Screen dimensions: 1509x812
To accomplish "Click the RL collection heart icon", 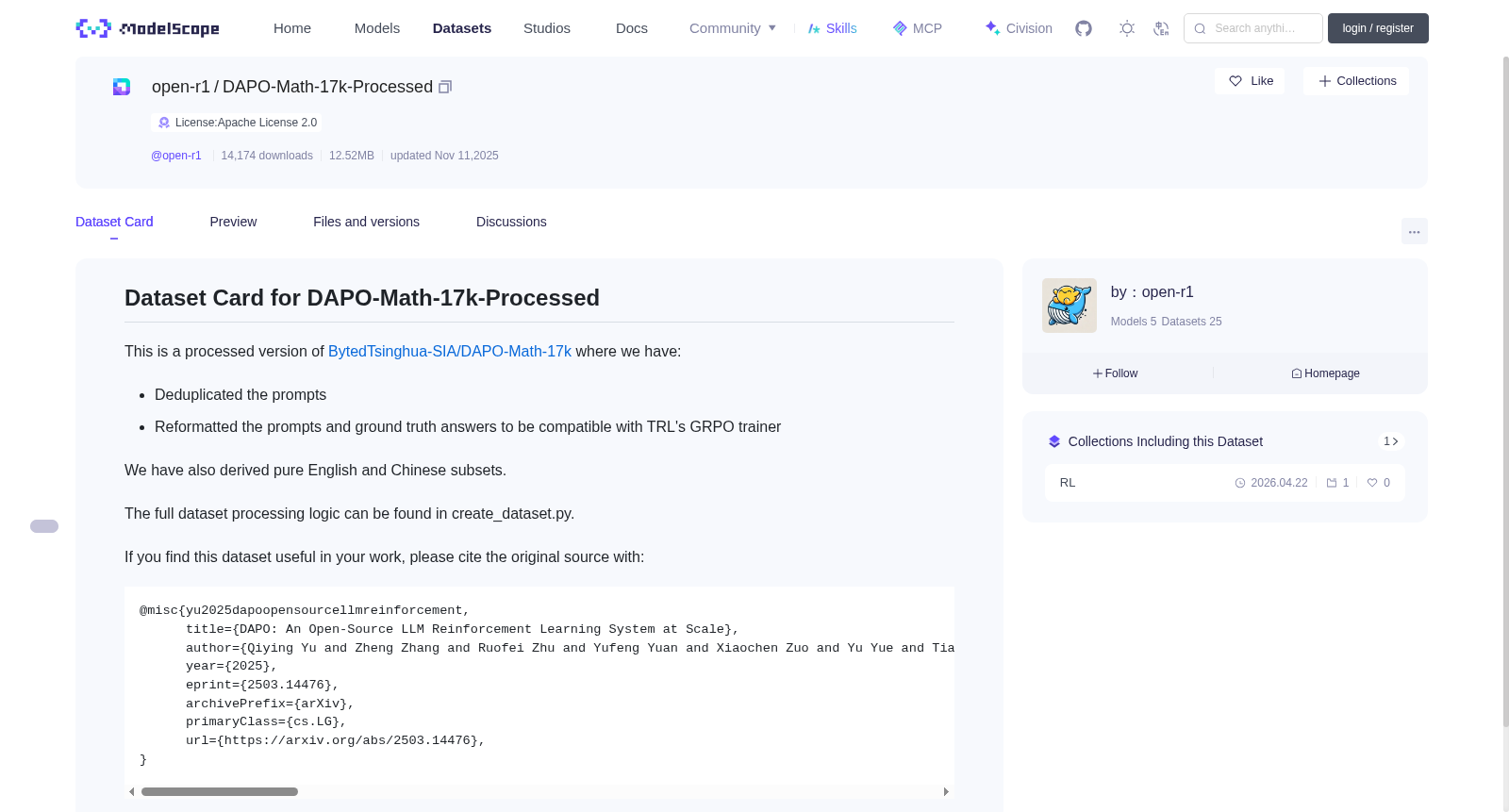I will tap(1372, 483).
